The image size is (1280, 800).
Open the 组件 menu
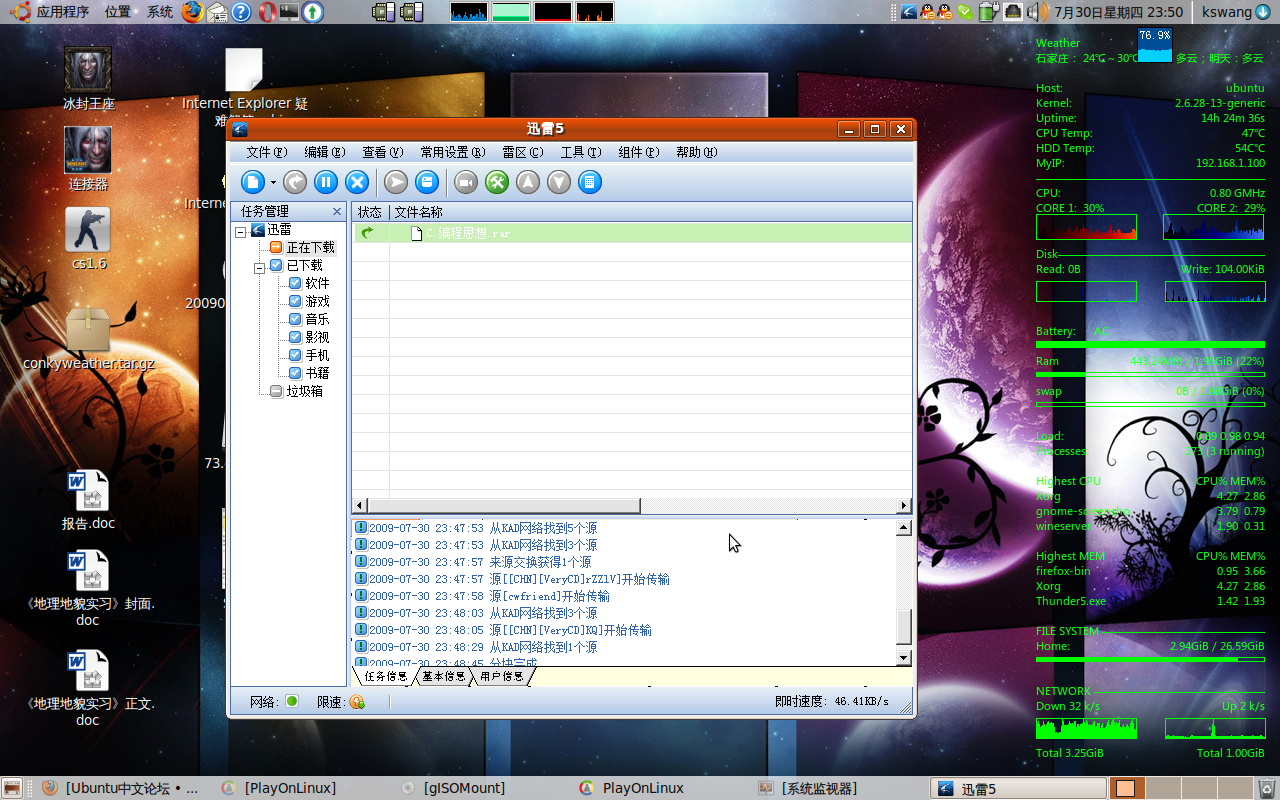click(x=638, y=152)
